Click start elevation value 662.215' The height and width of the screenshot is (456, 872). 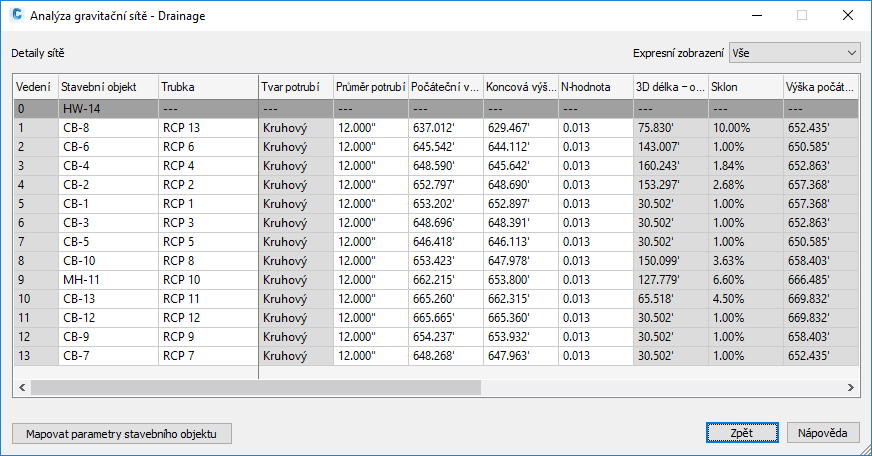446,280
